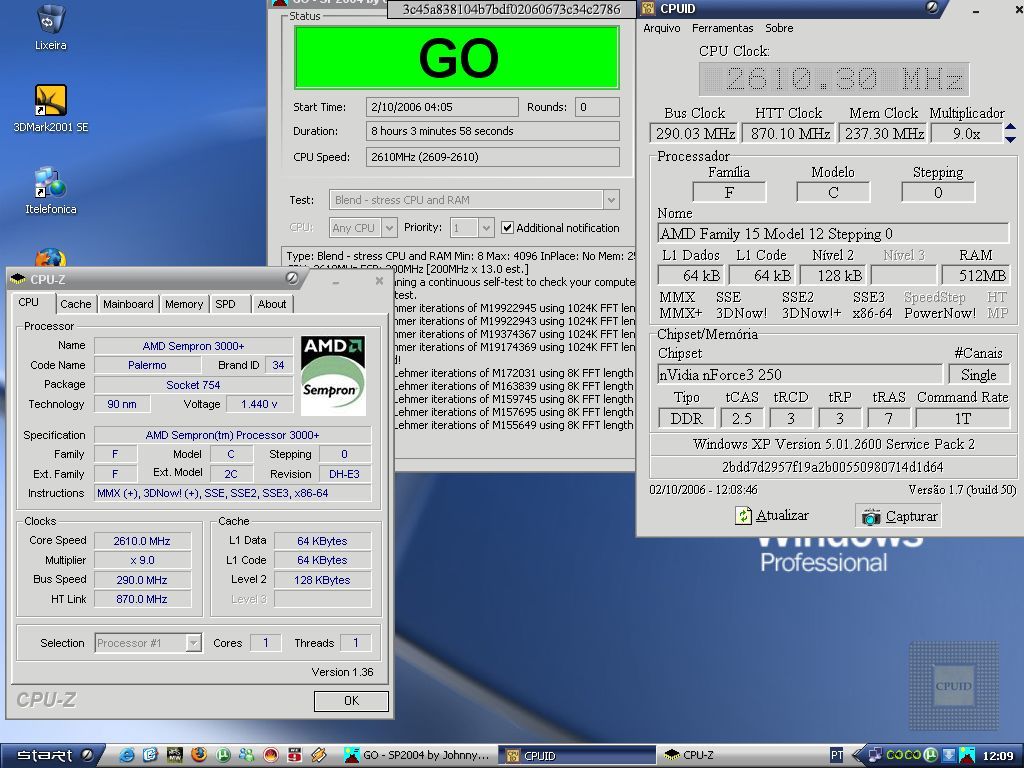Screen dimensions: 1024x768
Task: Open uTorrent from the quick launch bar
Action: (x=223, y=755)
